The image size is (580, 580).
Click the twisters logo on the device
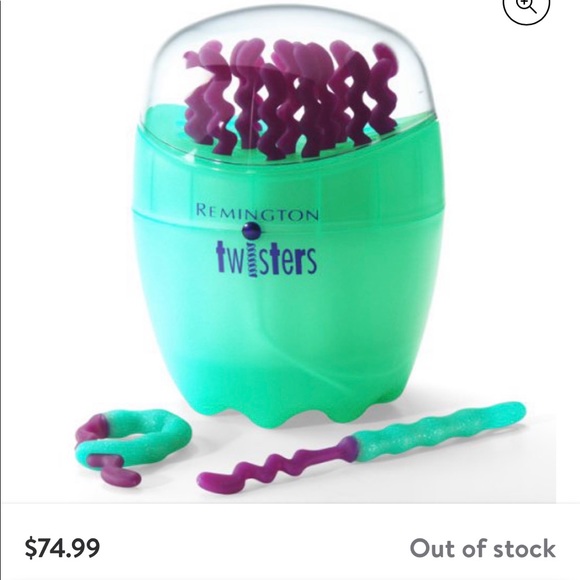pyautogui.click(x=266, y=258)
